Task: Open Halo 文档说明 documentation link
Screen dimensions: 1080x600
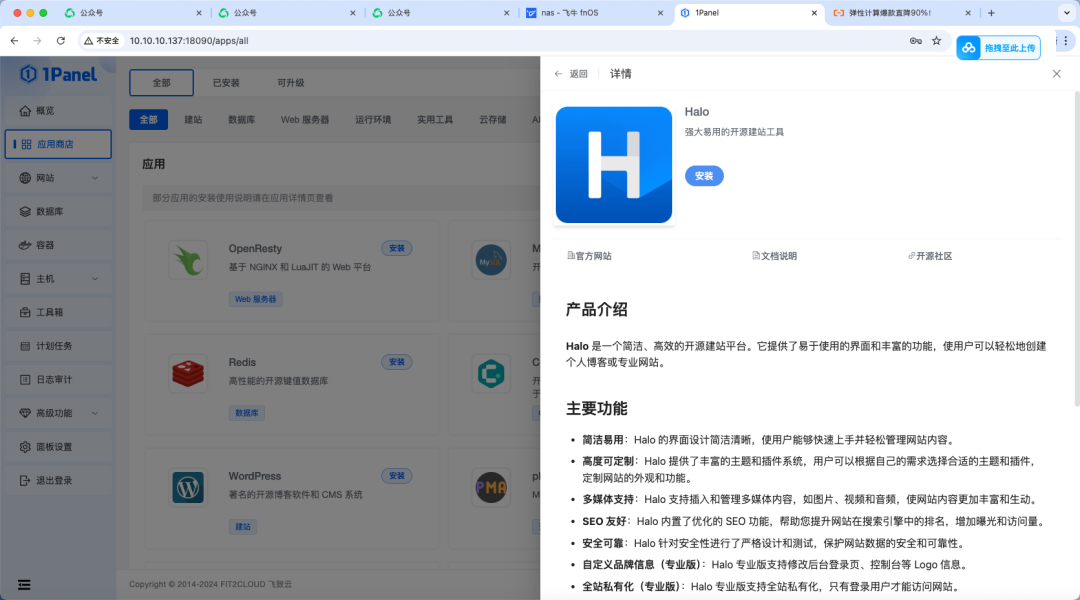Action: (774, 256)
